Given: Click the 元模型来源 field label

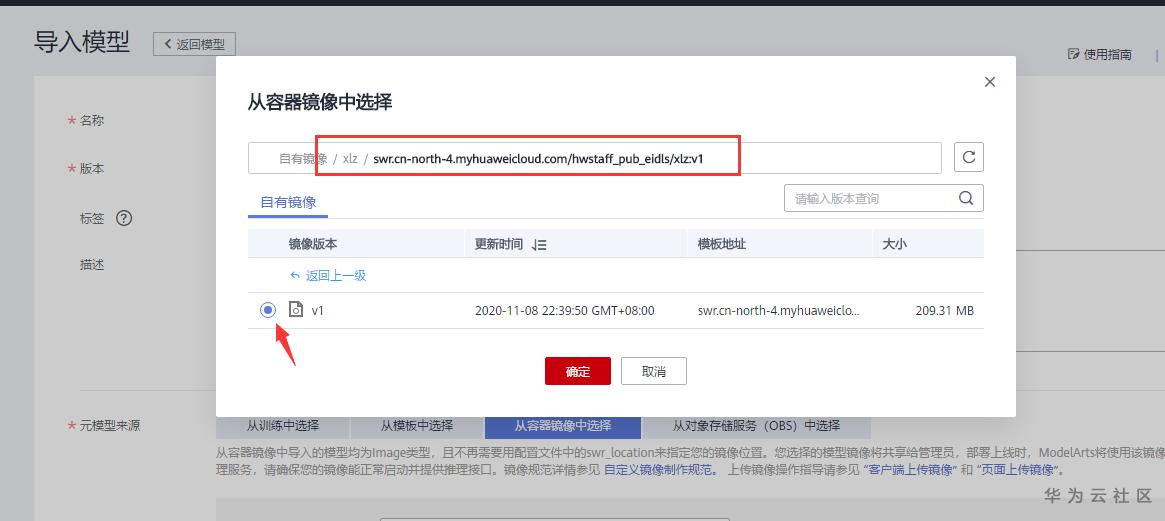Looking at the screenshot, I should pos(110,426).
